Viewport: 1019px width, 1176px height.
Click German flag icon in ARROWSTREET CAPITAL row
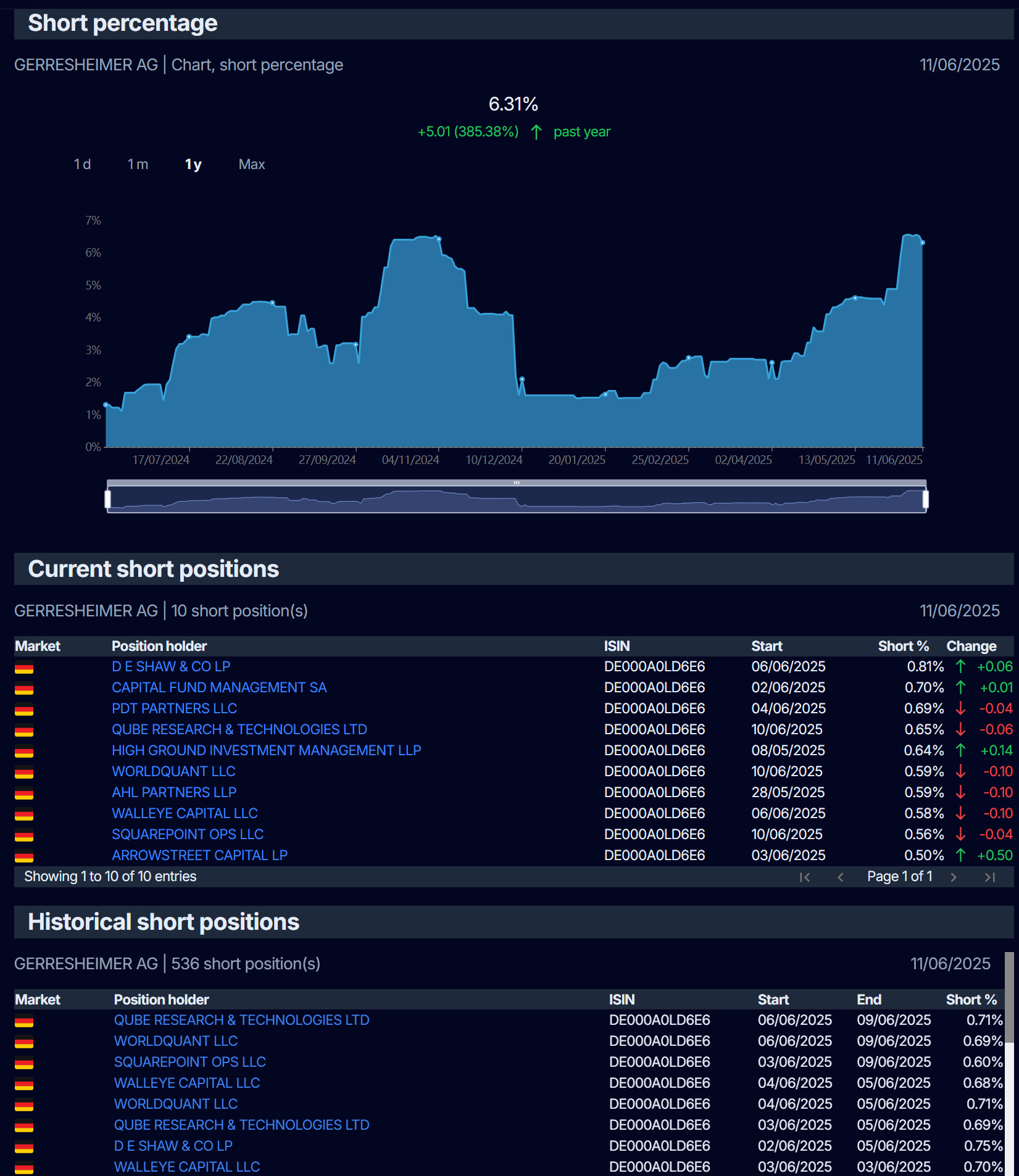pyautogui.click(x=24, y=856)
